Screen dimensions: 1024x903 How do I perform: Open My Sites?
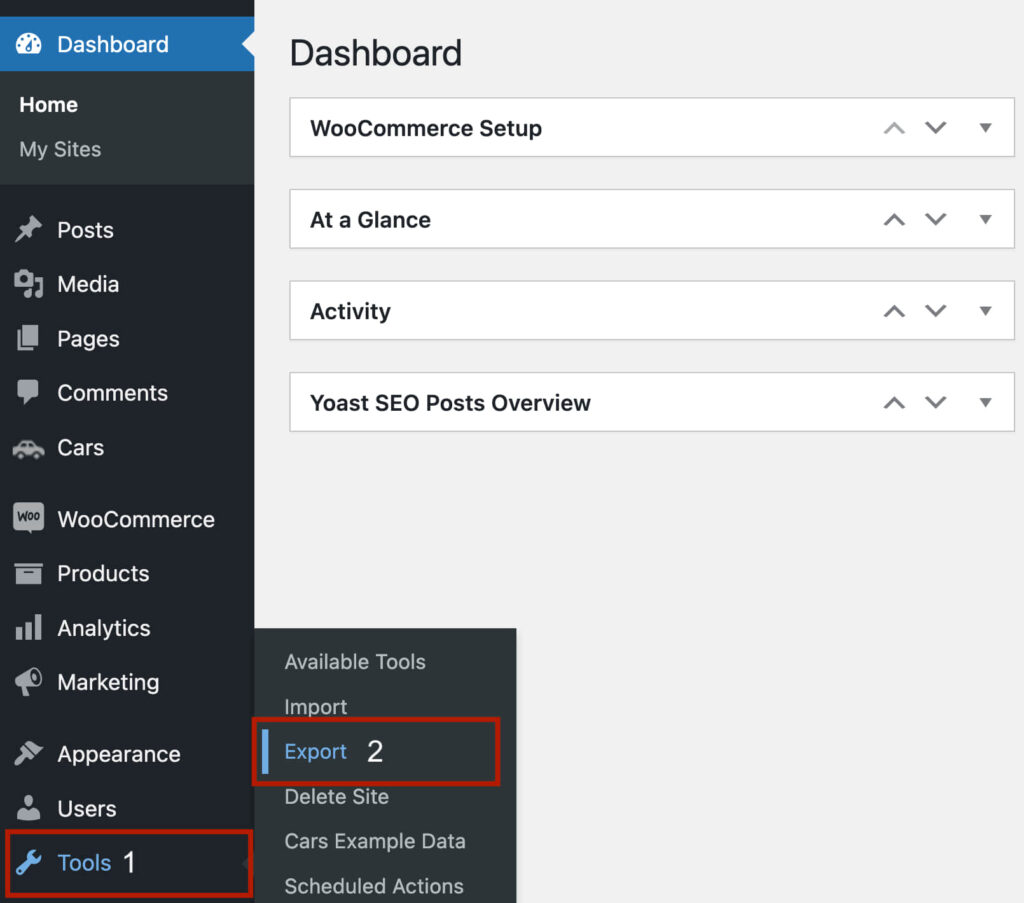tap(61, 149)
